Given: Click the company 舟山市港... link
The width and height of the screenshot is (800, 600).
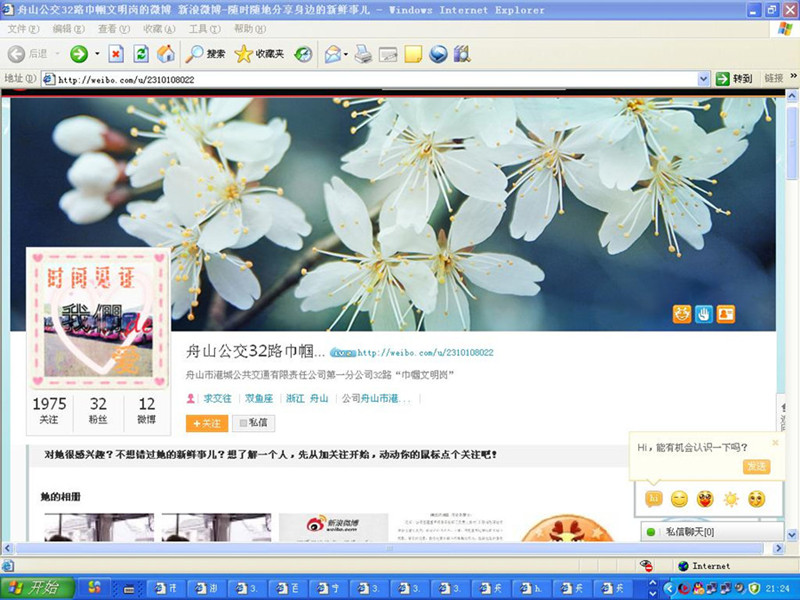Looking at the screenshot, I should [x=385, y=398].
